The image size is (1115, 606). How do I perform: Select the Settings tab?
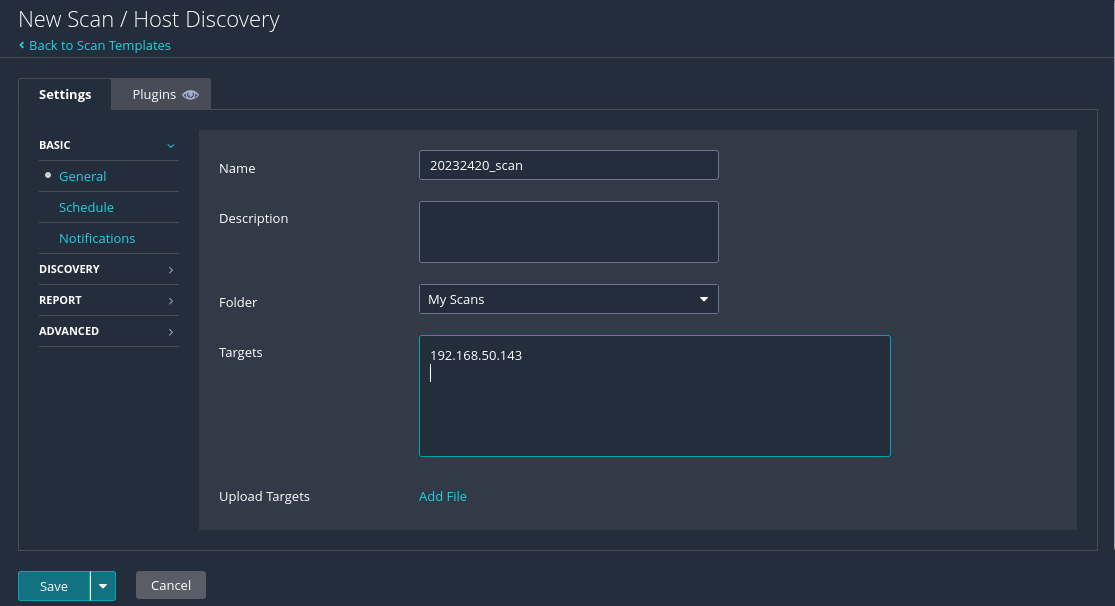[65, 95]
